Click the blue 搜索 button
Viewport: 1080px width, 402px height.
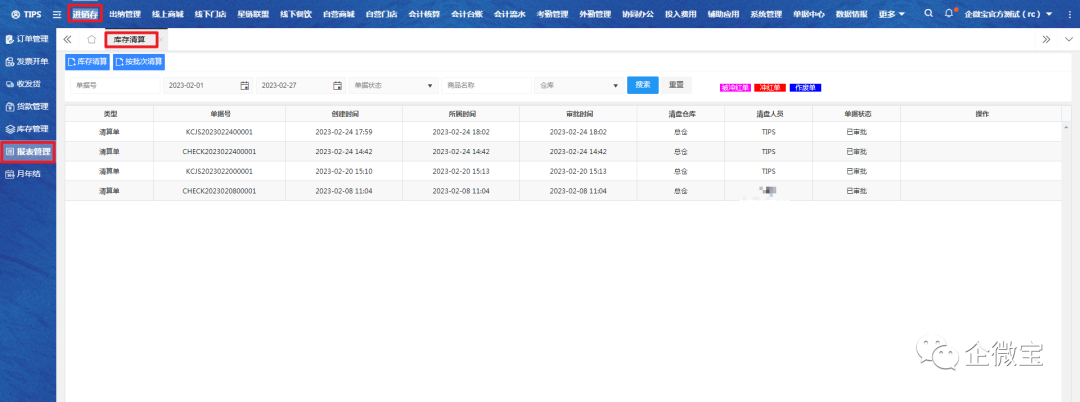[642, 85]
